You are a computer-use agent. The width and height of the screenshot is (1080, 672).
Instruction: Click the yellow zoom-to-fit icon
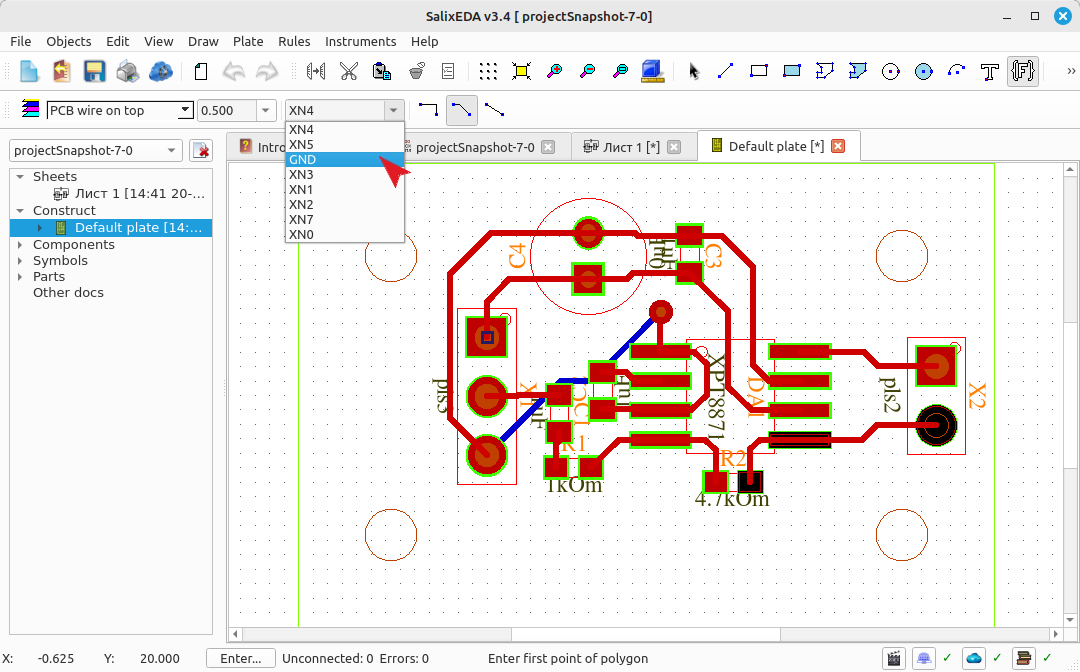[521, 71]
